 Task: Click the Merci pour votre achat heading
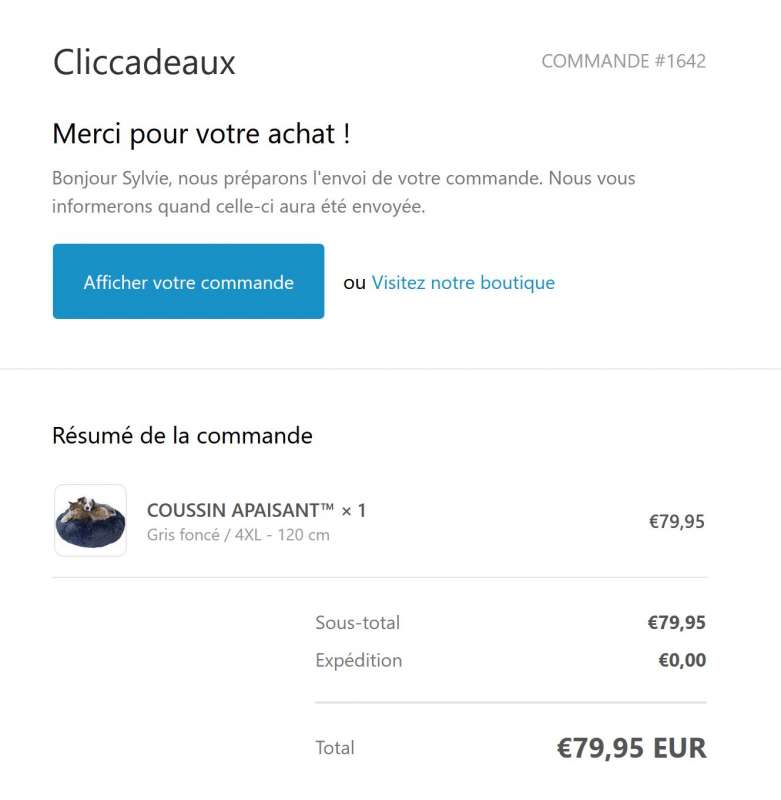(x=201, y=134)
